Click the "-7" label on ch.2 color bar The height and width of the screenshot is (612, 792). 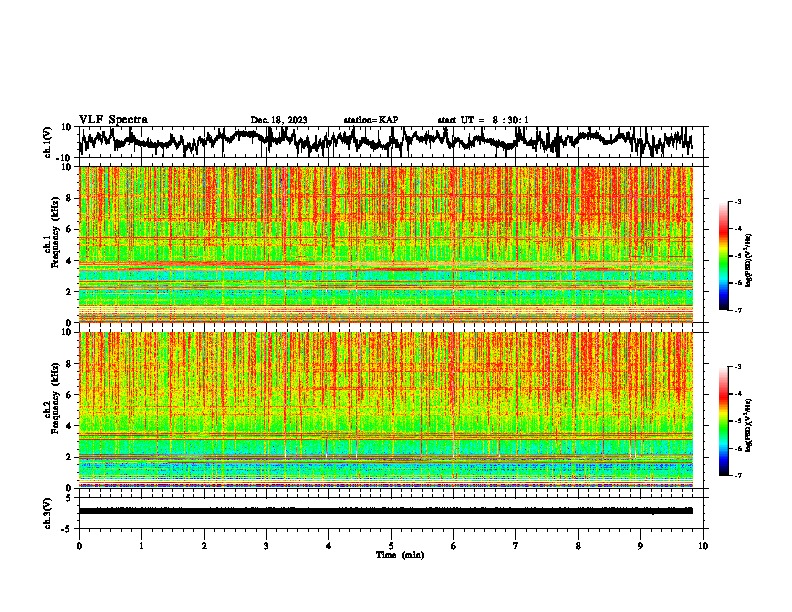coord(738,475)
